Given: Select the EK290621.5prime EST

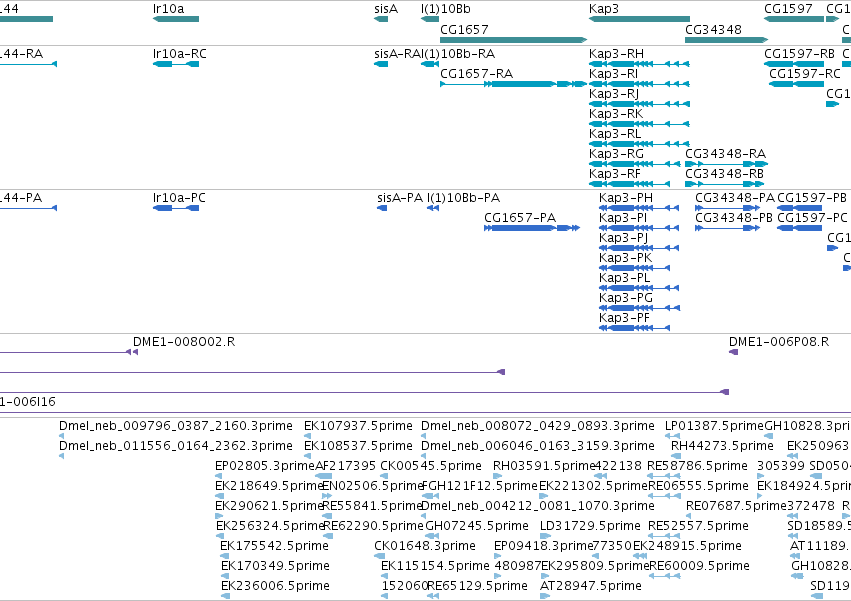Looking at the screenshot, I should pos(219,516).
